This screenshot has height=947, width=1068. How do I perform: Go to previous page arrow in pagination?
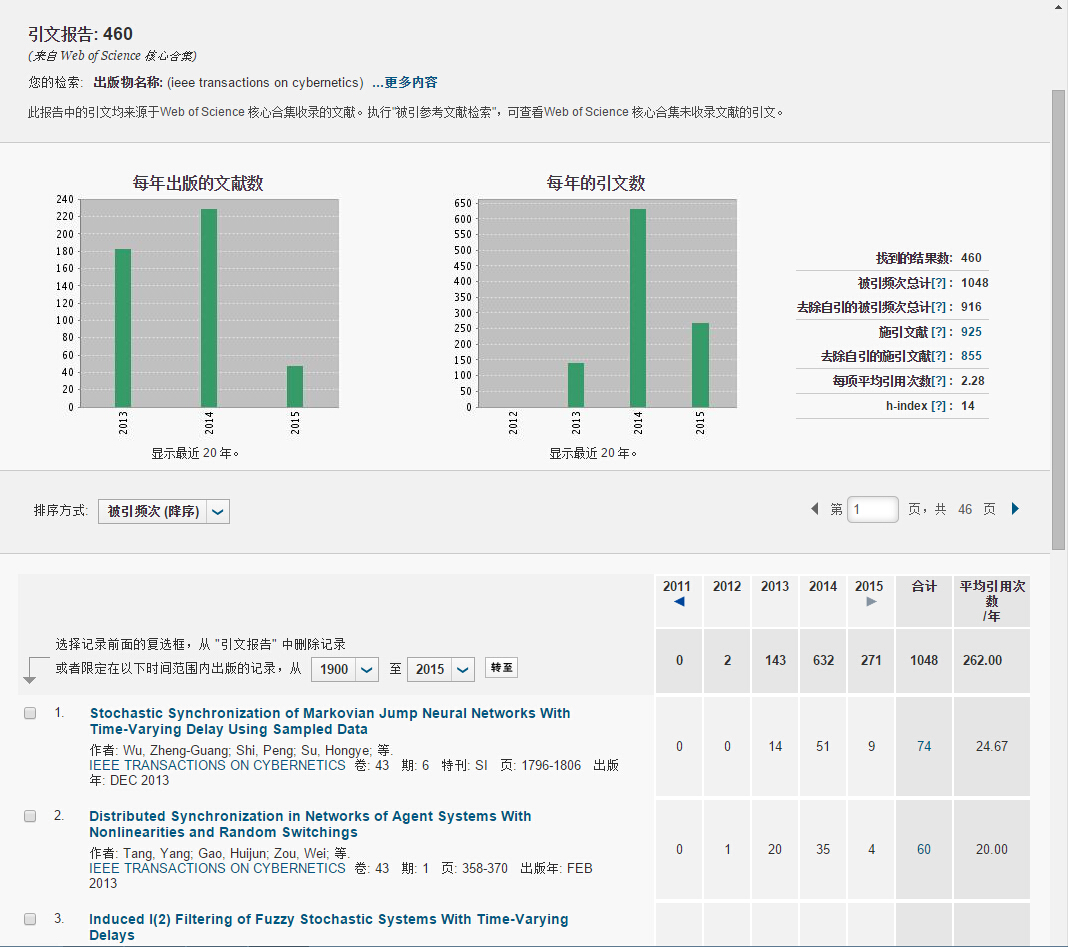815,509
